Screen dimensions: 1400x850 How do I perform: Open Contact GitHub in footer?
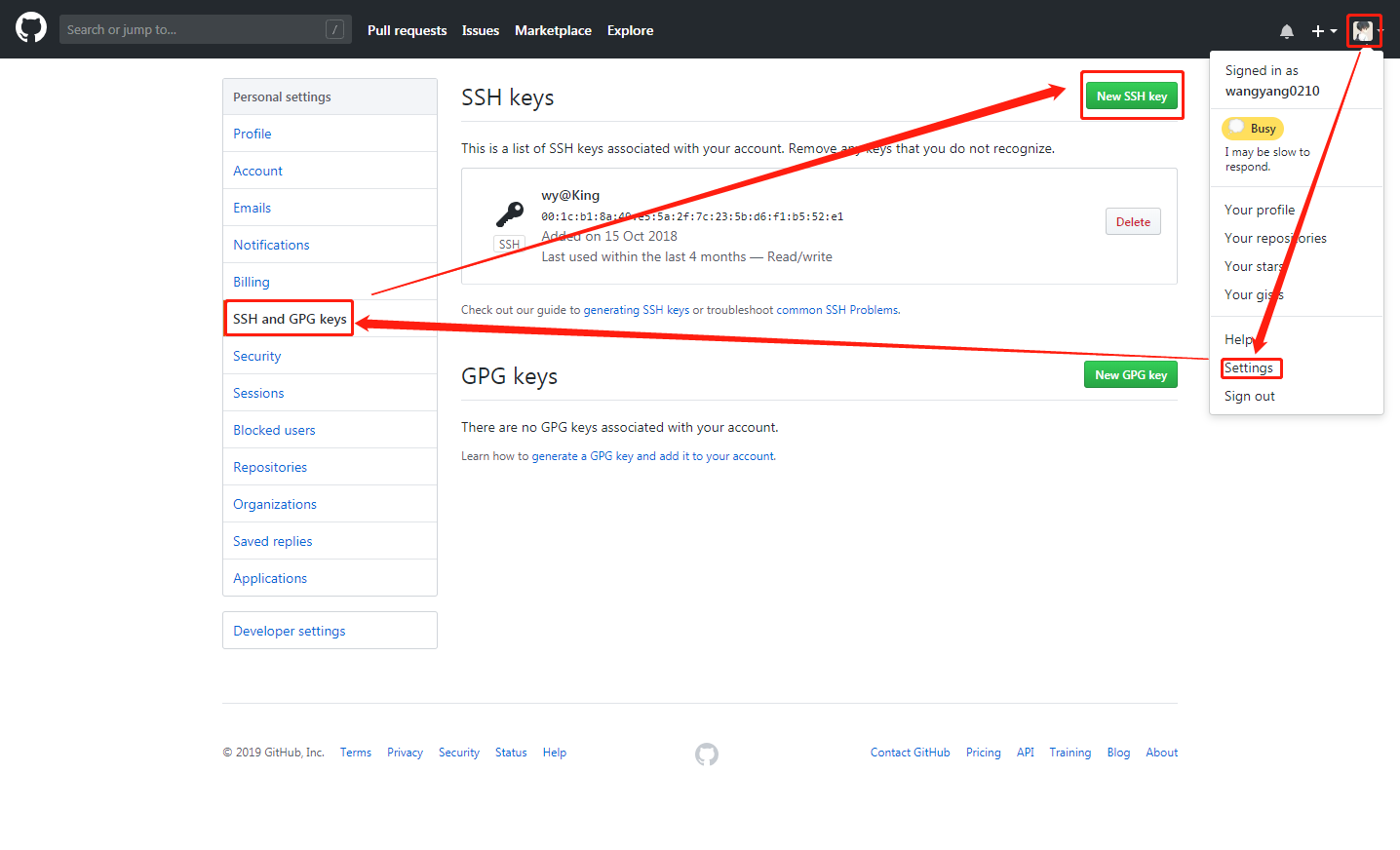911,753
